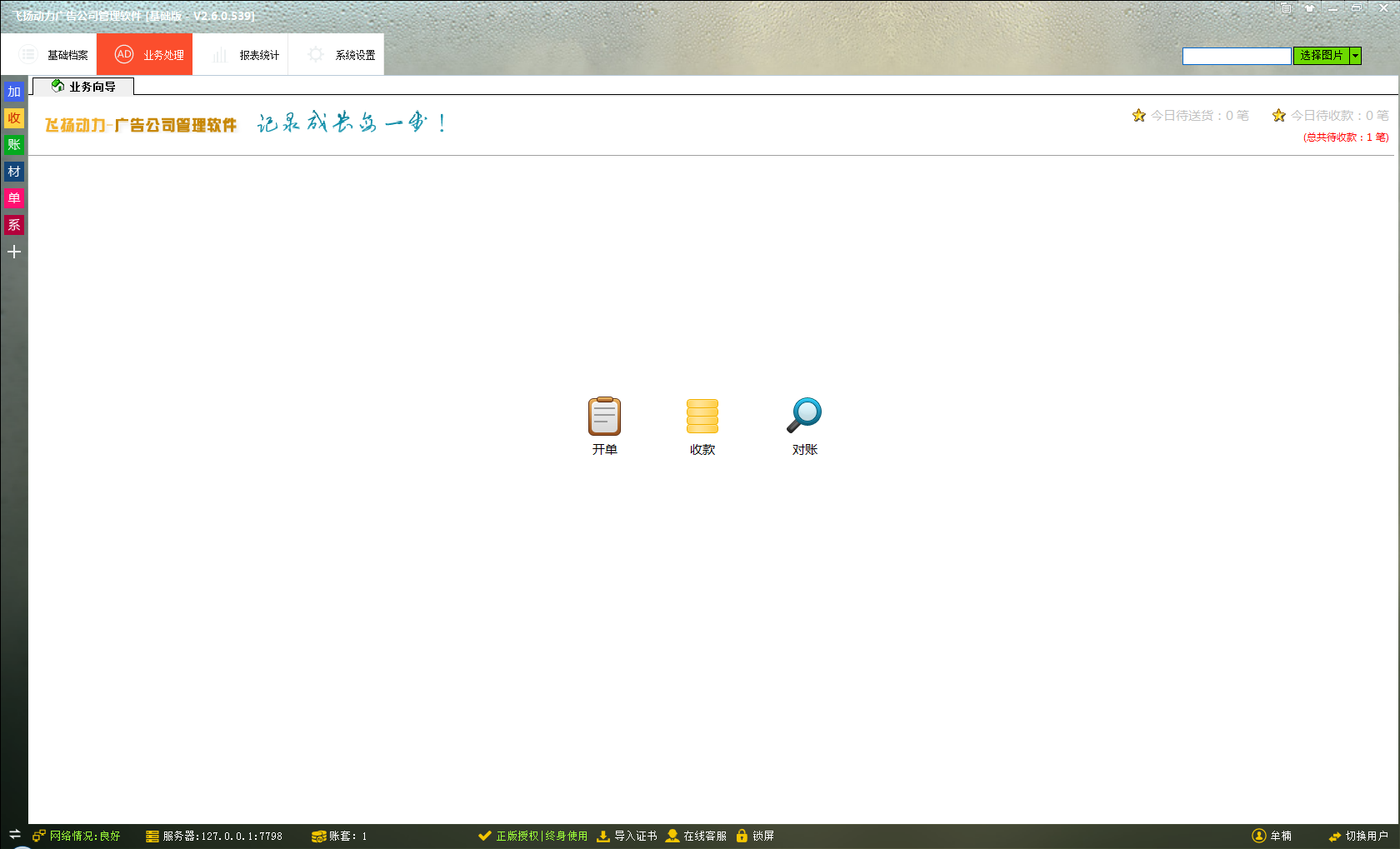Screen dimensions: 1400x849
Task: Click the red 系 sidebar shortcut
Action: 14,225
